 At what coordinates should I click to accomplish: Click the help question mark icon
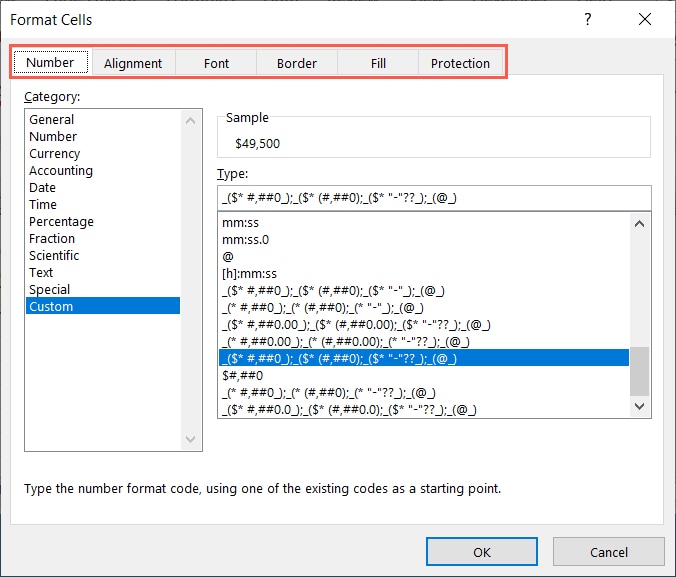[588, 19]
